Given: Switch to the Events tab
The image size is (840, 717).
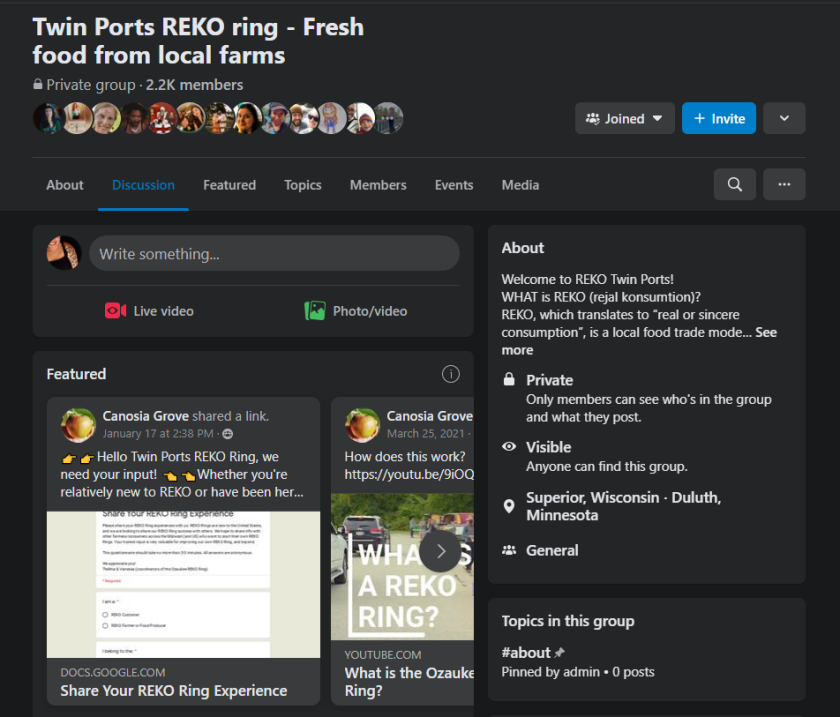Looking at the screenshot, I should tap(454, 185).
